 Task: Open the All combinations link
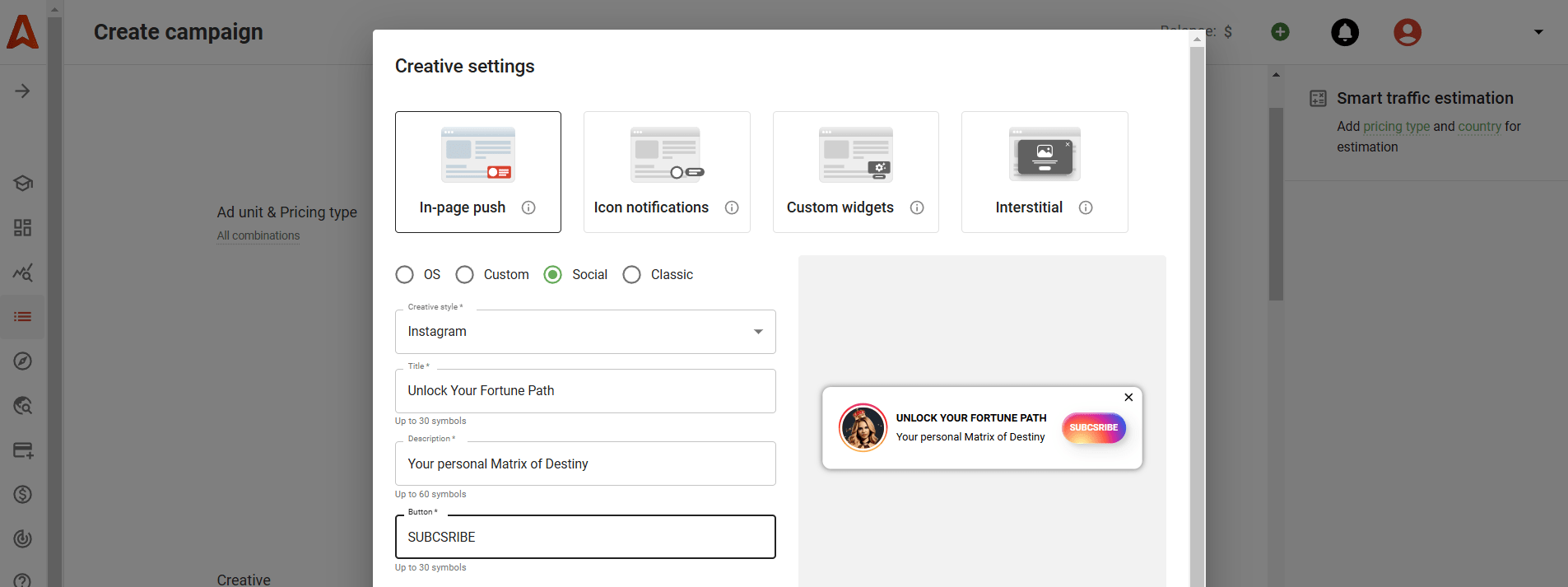pyautogui.click(x=258, y=235)
